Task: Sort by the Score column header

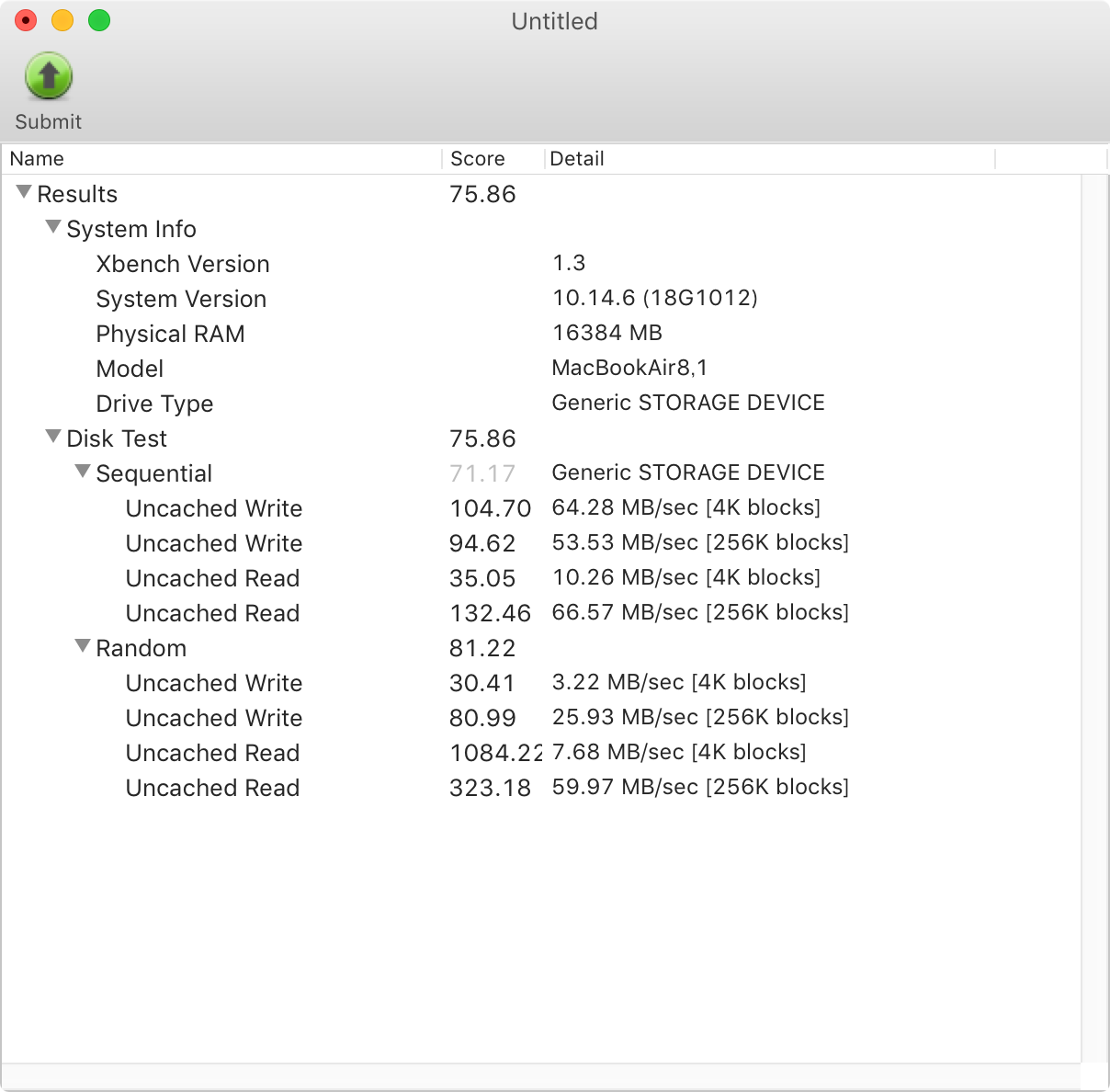Action: [493, 159]
